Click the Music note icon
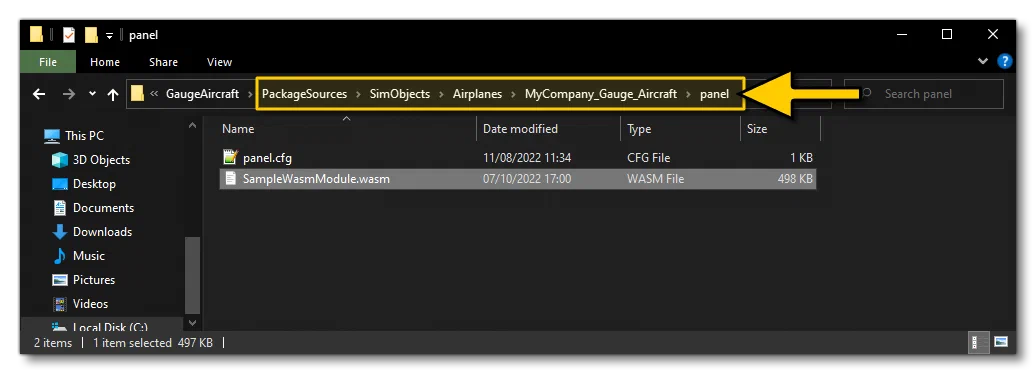 (59, 256)
